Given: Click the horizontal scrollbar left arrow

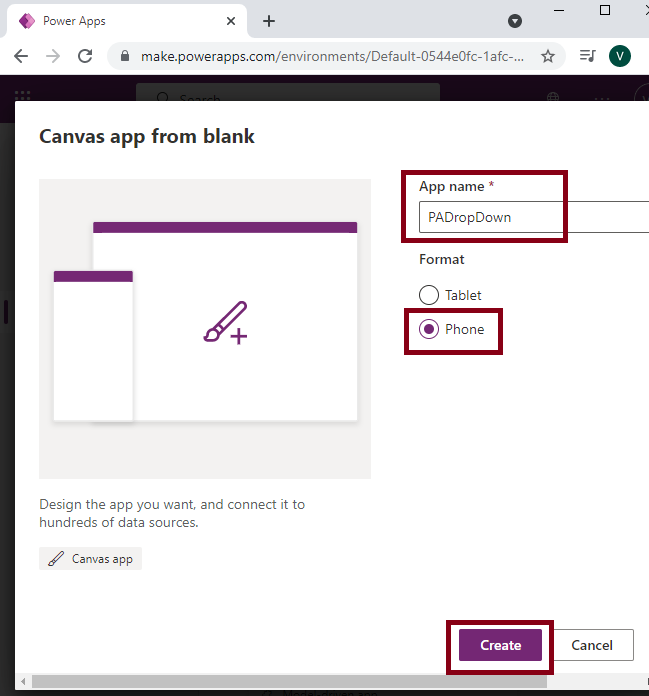Looking at the screenshot, I should click(x=23, y=681).
